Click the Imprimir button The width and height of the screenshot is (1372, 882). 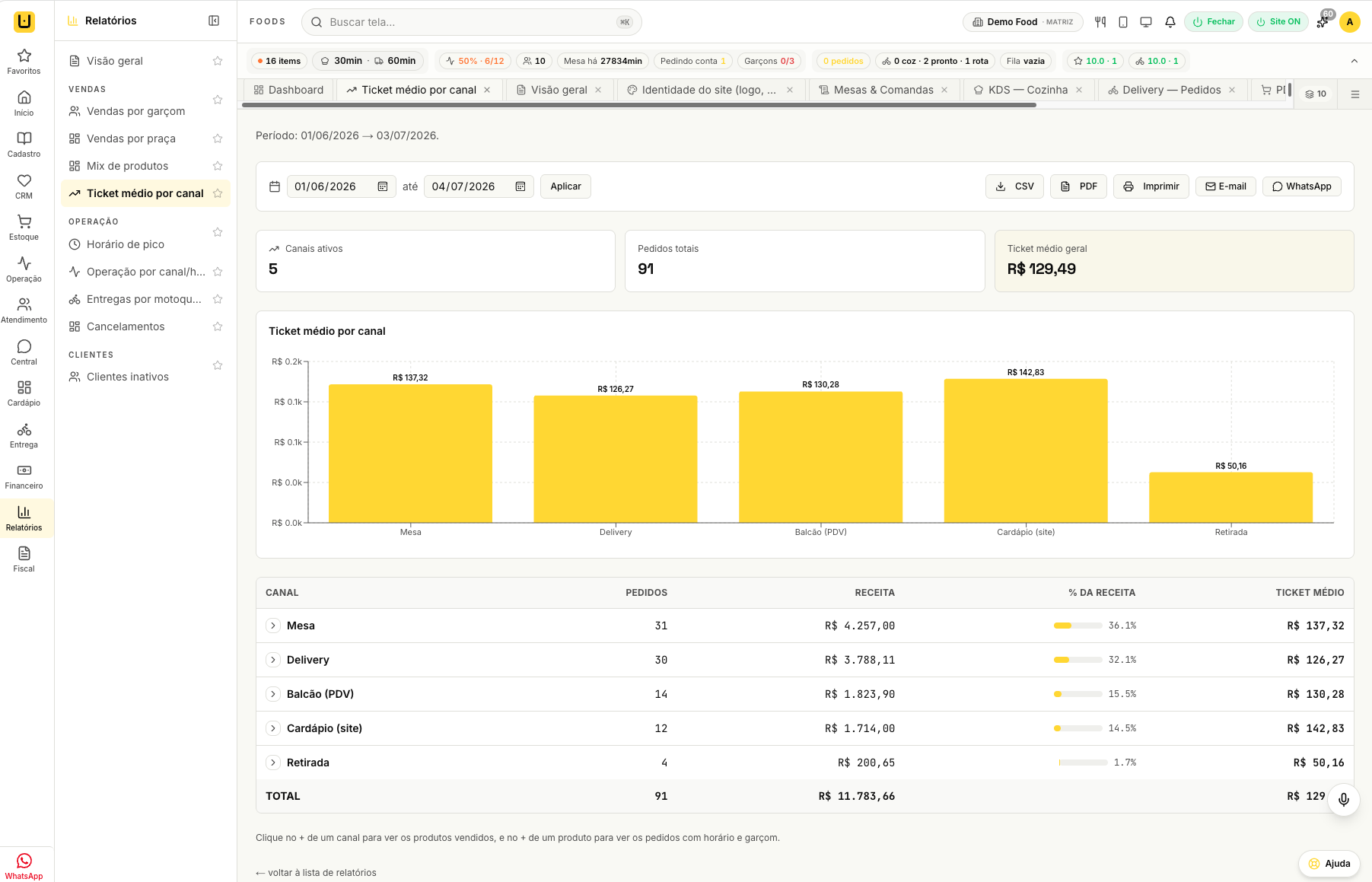coord(1151,186)
